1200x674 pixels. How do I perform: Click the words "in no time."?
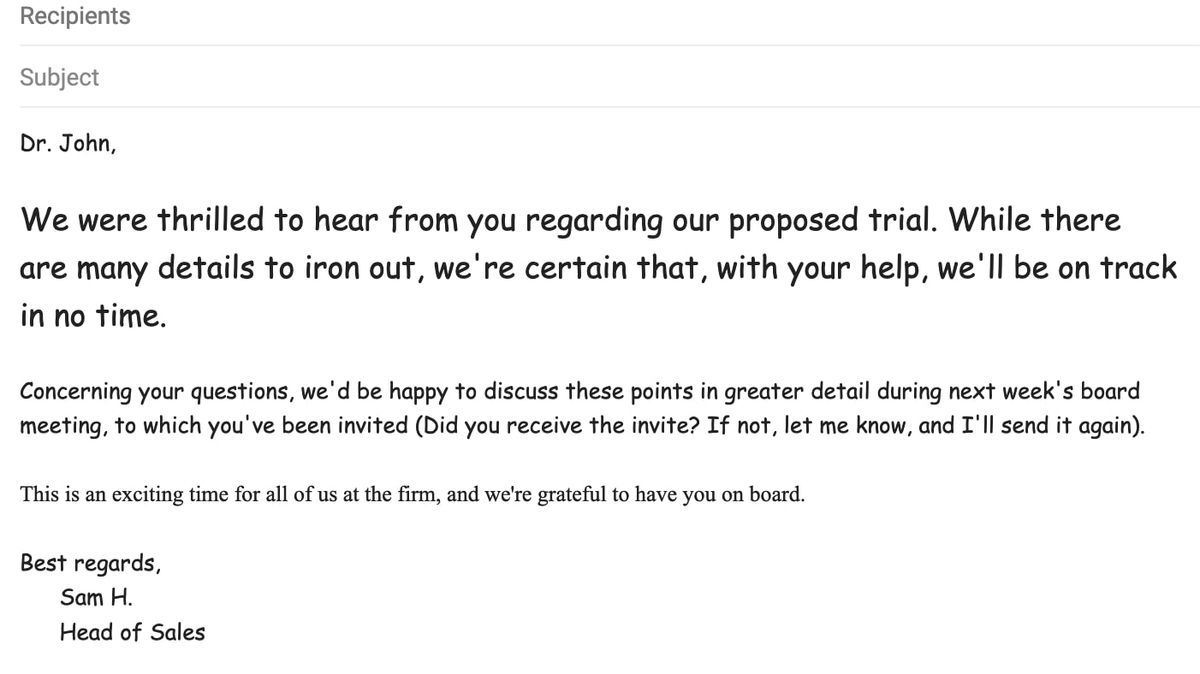tap(92, 316)
